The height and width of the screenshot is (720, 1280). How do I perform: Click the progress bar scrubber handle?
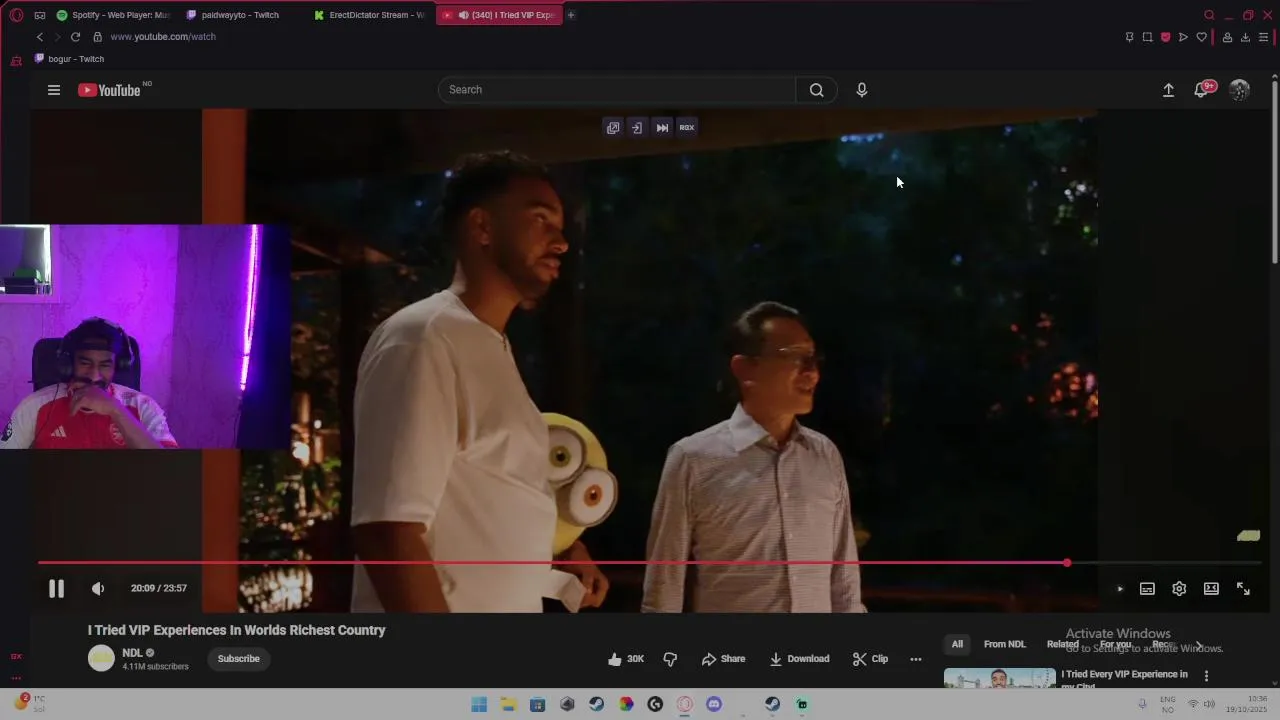tap(1067, 563)
